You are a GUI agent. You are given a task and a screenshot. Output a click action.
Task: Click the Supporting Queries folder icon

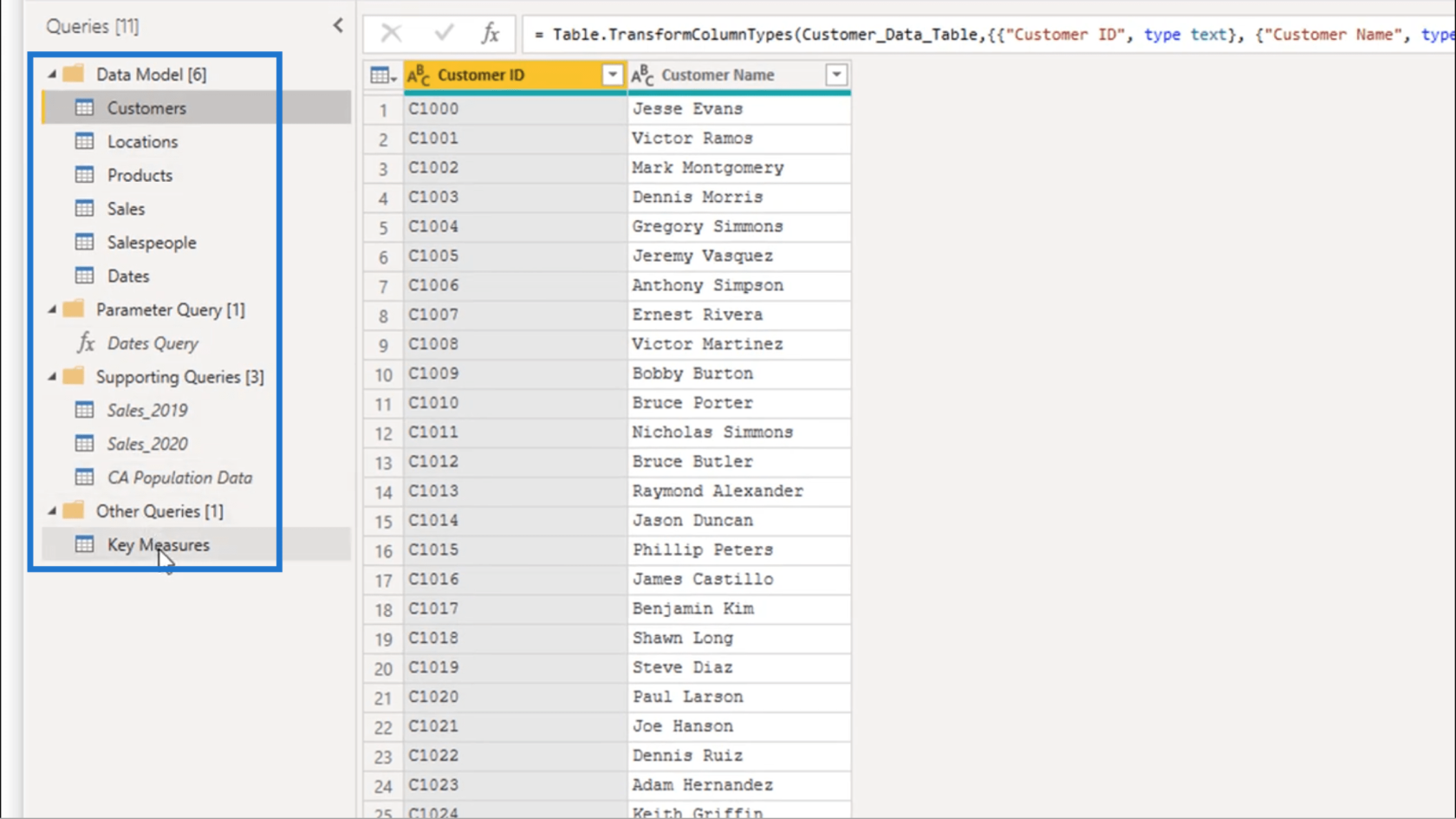(74, 376)
